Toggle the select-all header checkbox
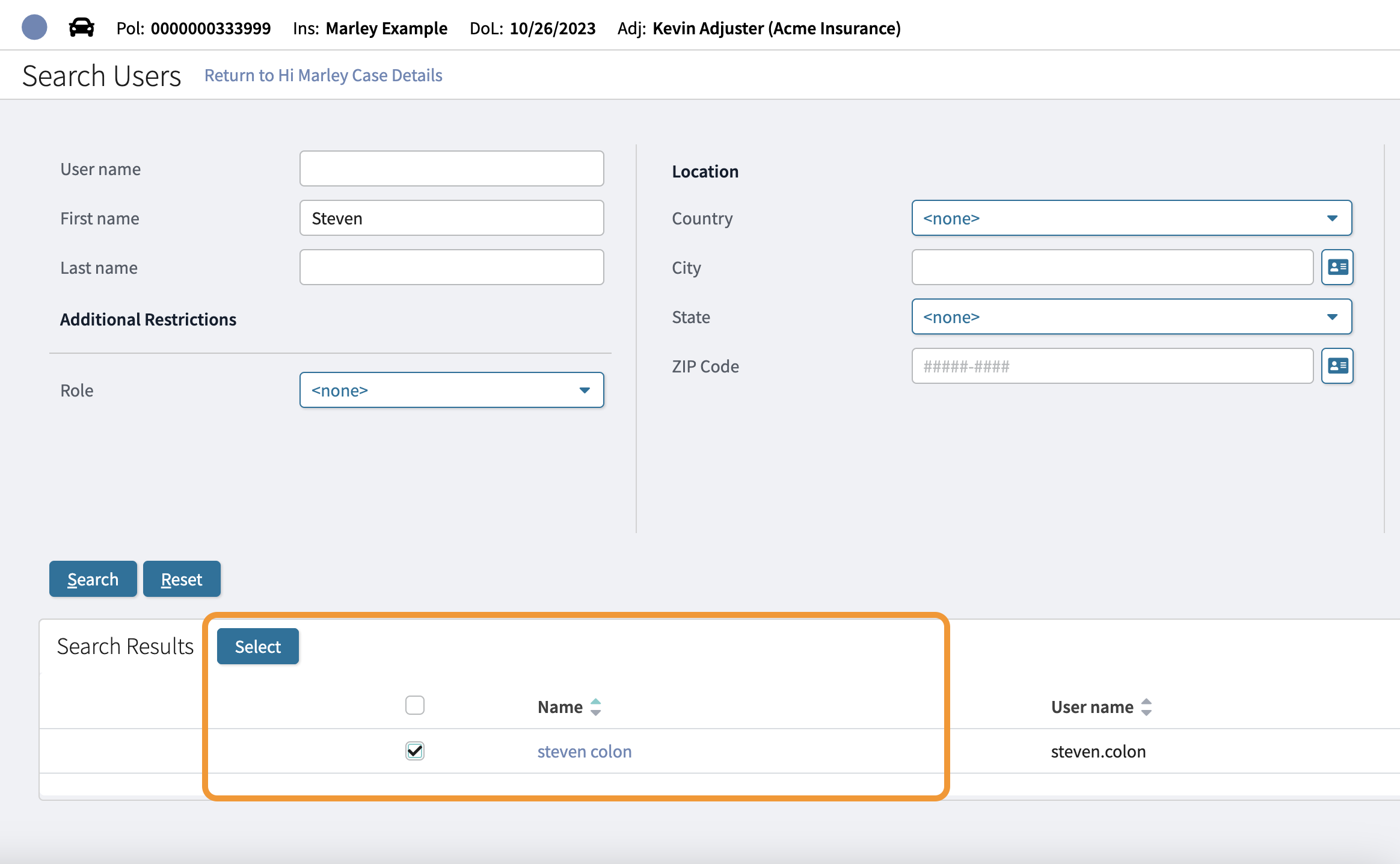 pyautogui.click(x=415, y=705)
